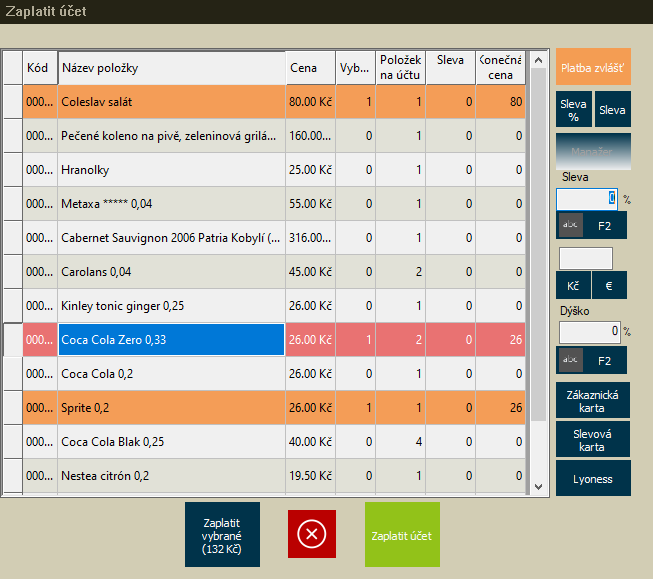The height and width of the screenshot is (579, 653).
Task: Click the Dýško percent input field
Action: click(x=588, y=331)
